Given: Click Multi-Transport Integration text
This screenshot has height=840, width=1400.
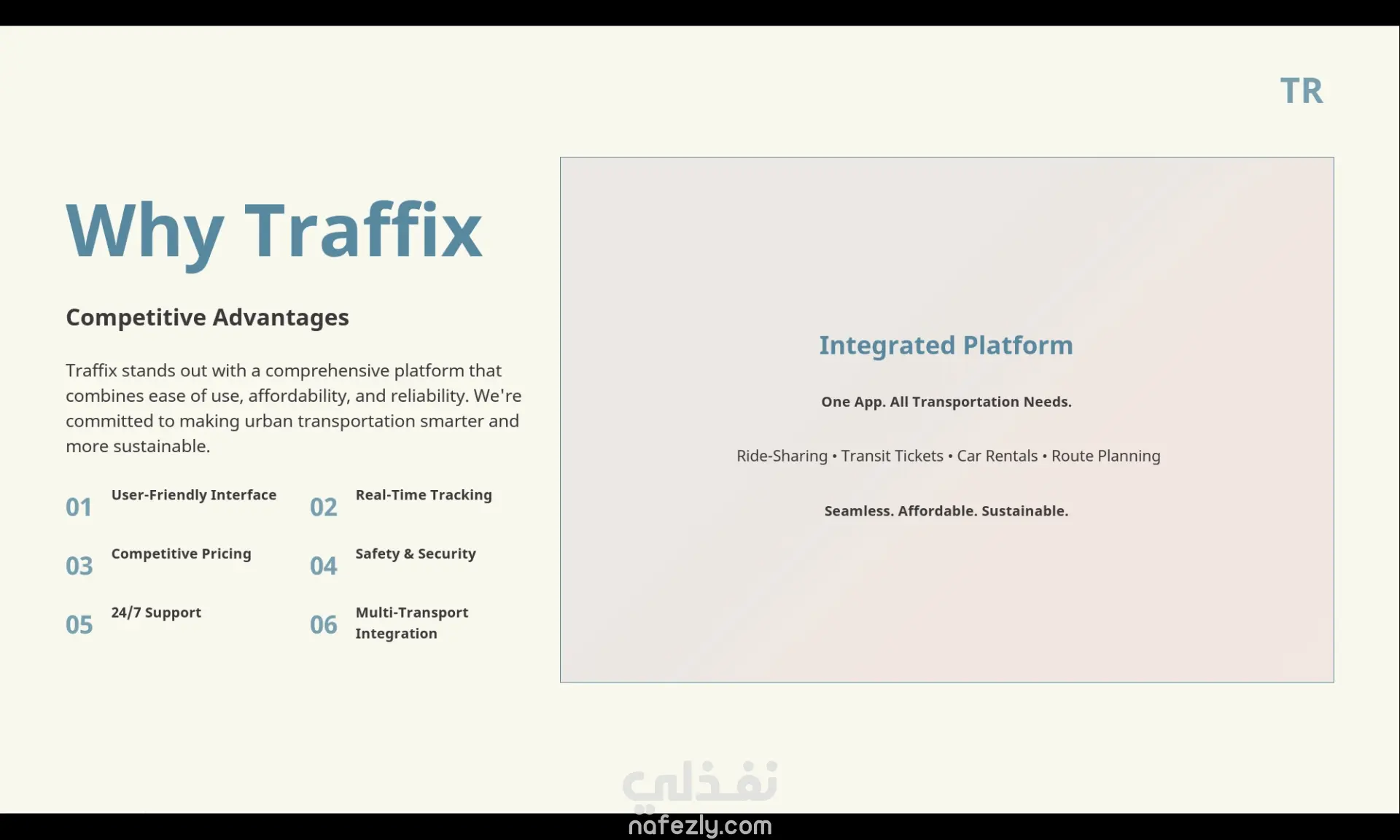Looking at the screenshot, I should [x=411, y=623].
